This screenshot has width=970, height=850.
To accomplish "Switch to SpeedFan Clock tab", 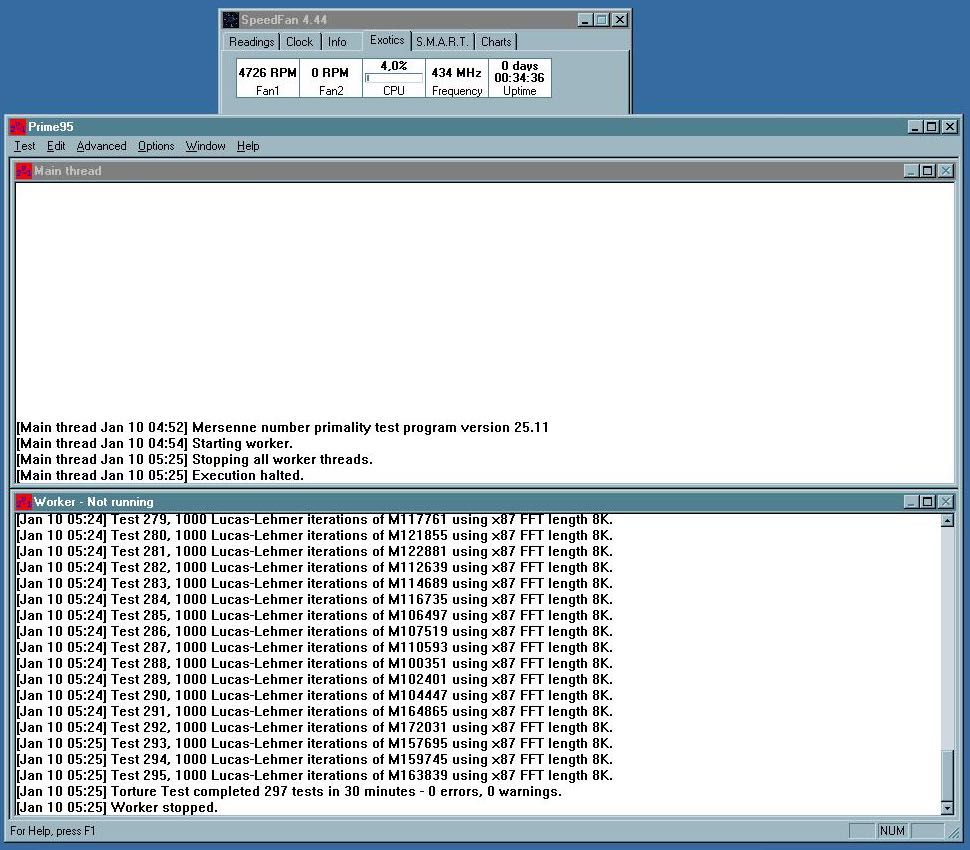I will [x=299, y=41].
